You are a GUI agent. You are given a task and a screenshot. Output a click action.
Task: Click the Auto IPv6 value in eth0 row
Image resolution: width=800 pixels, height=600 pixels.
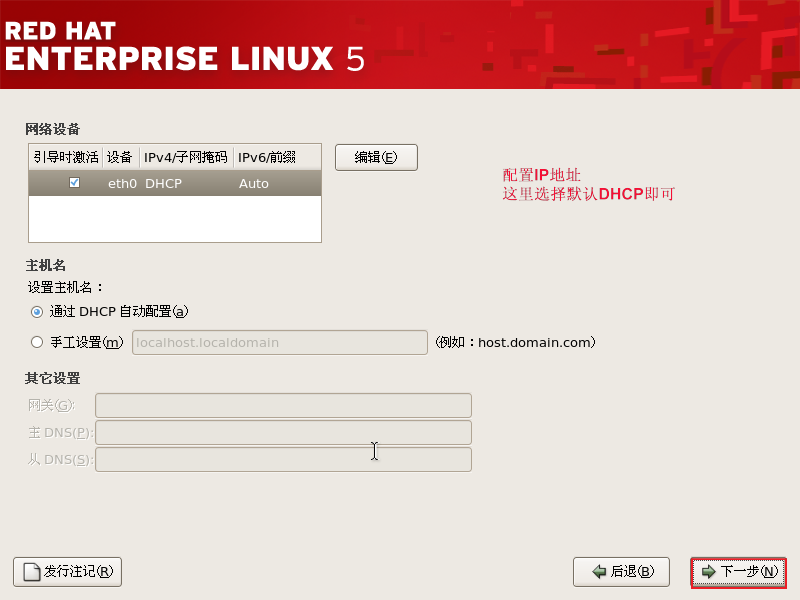pyautogui.click(x=254, y=184)
